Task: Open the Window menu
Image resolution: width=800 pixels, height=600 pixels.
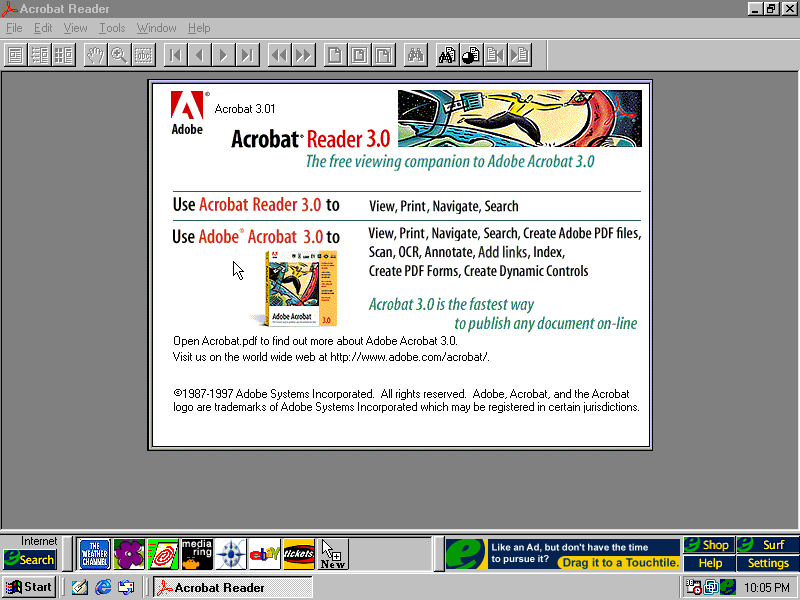Action: 156,28
